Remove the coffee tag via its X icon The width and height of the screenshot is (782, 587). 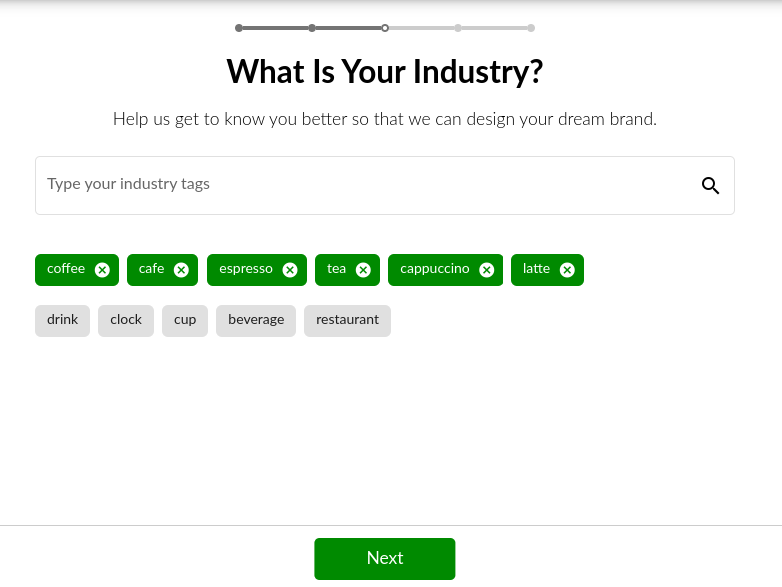coord(102,270)
